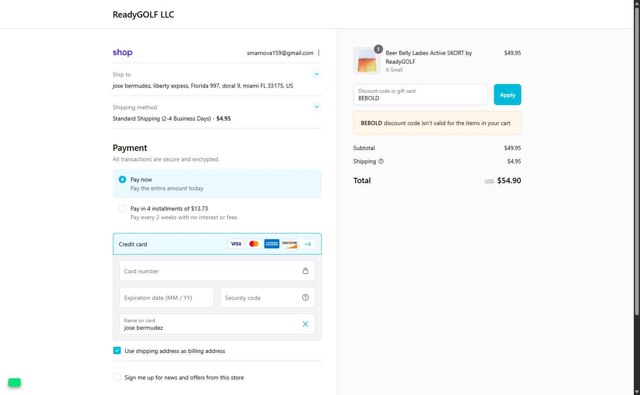Show the +4 additional card types
This screenshot has height=395, width=640.
click(307, 244)
